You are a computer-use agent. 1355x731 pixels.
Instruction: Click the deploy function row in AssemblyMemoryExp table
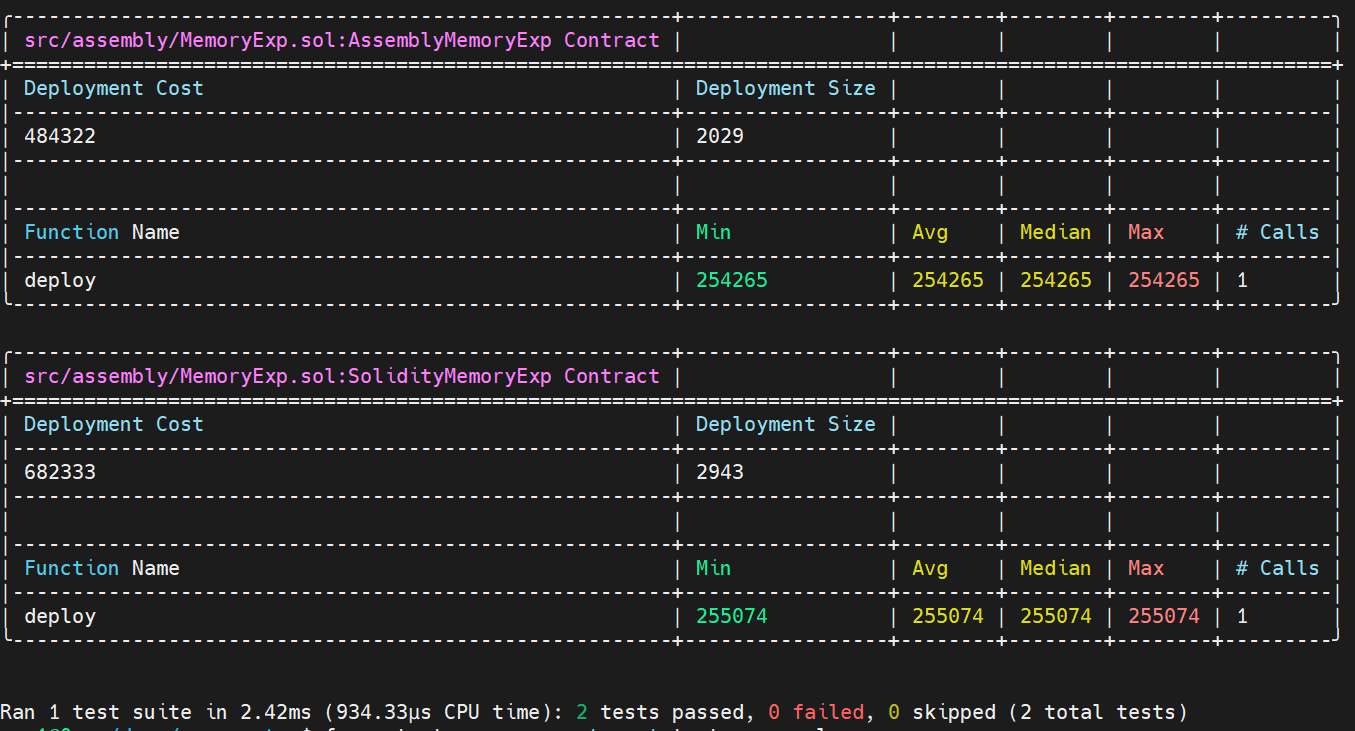671,280
